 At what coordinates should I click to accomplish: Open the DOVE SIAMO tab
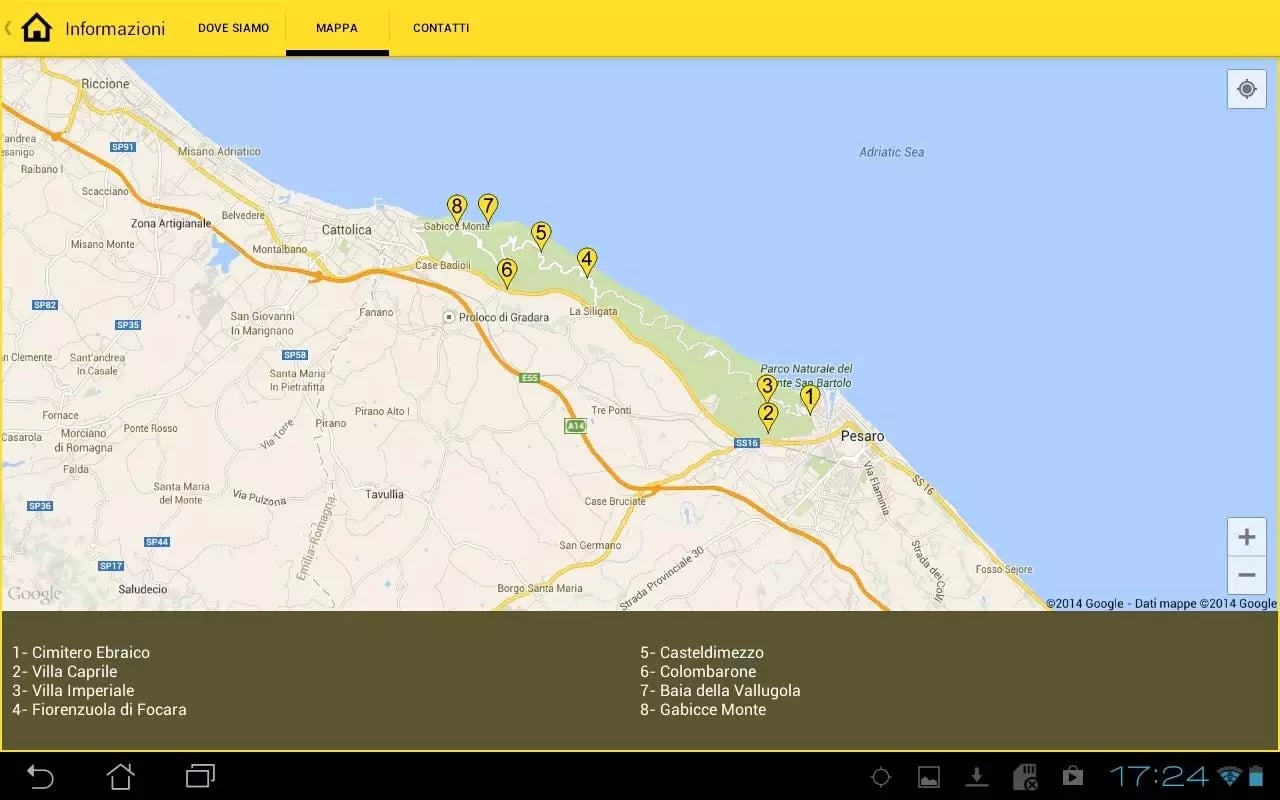click(x=233, y=28)
